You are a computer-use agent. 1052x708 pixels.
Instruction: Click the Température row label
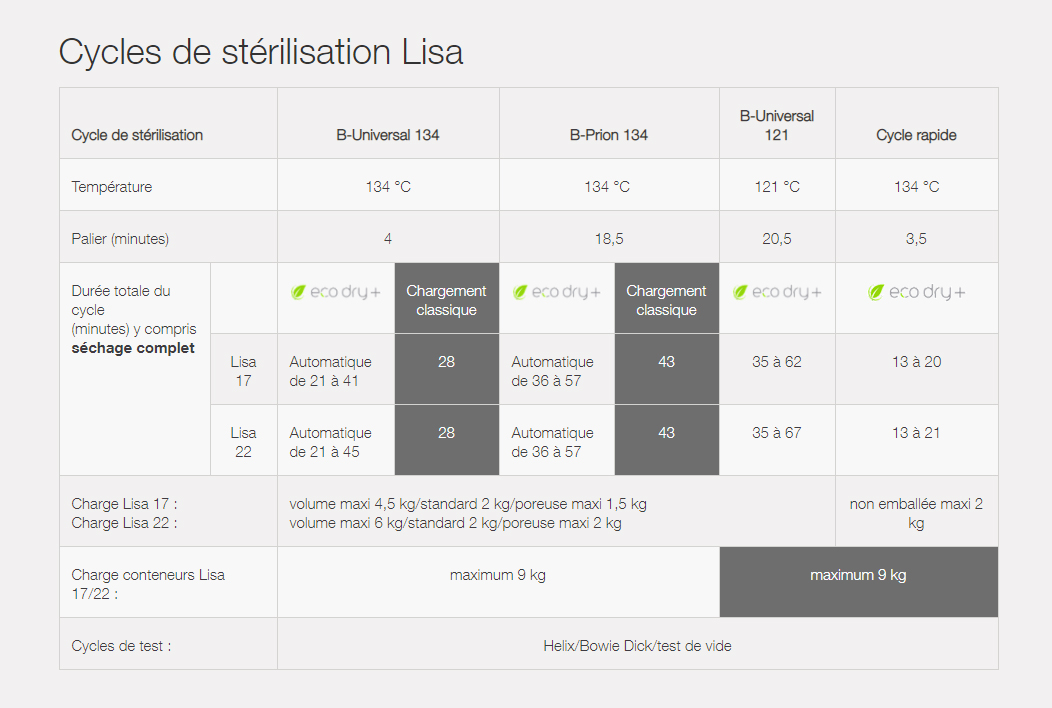(112, 187)
